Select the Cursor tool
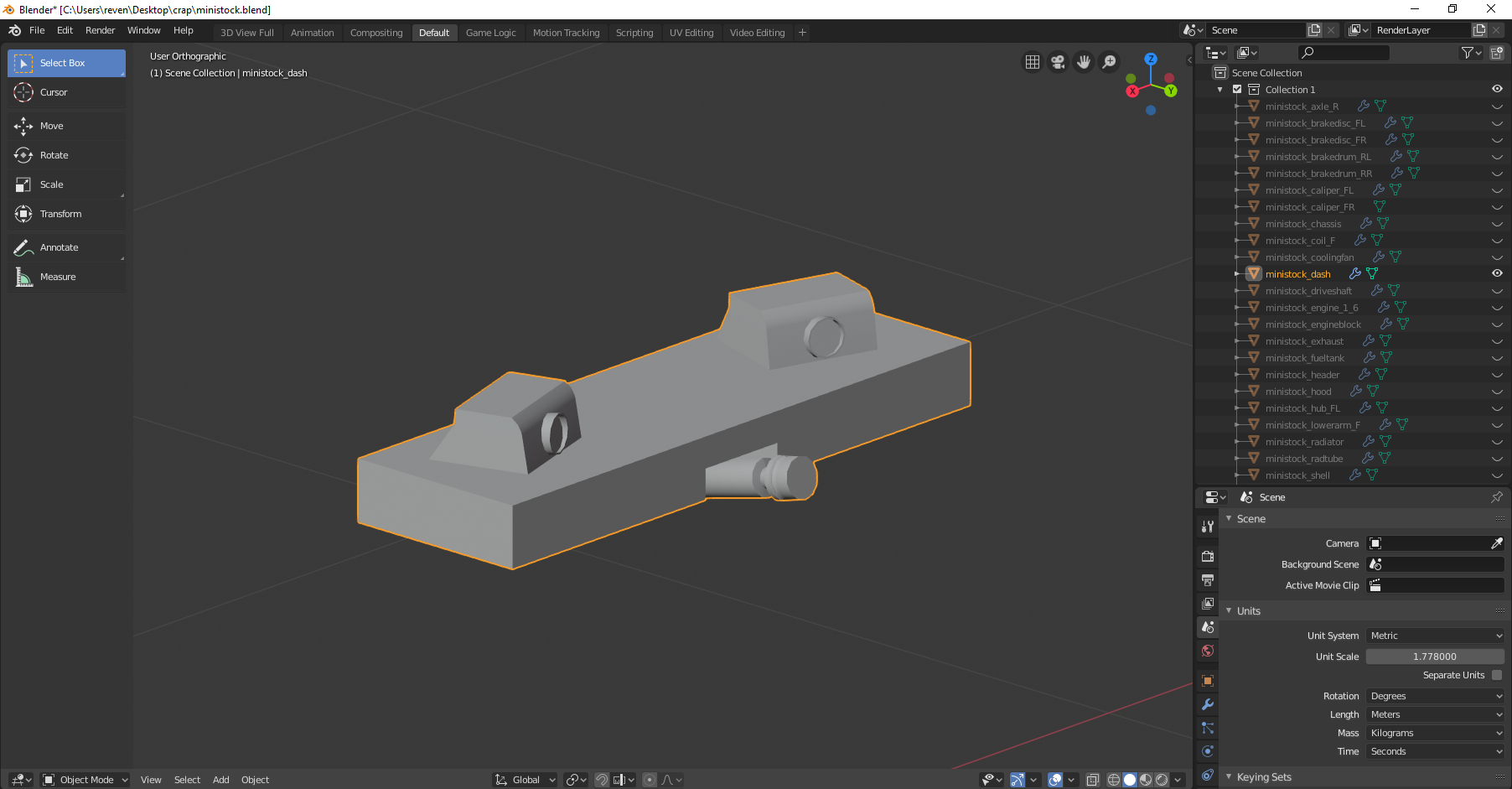1512x789 pixels. (x=54, y=92)
